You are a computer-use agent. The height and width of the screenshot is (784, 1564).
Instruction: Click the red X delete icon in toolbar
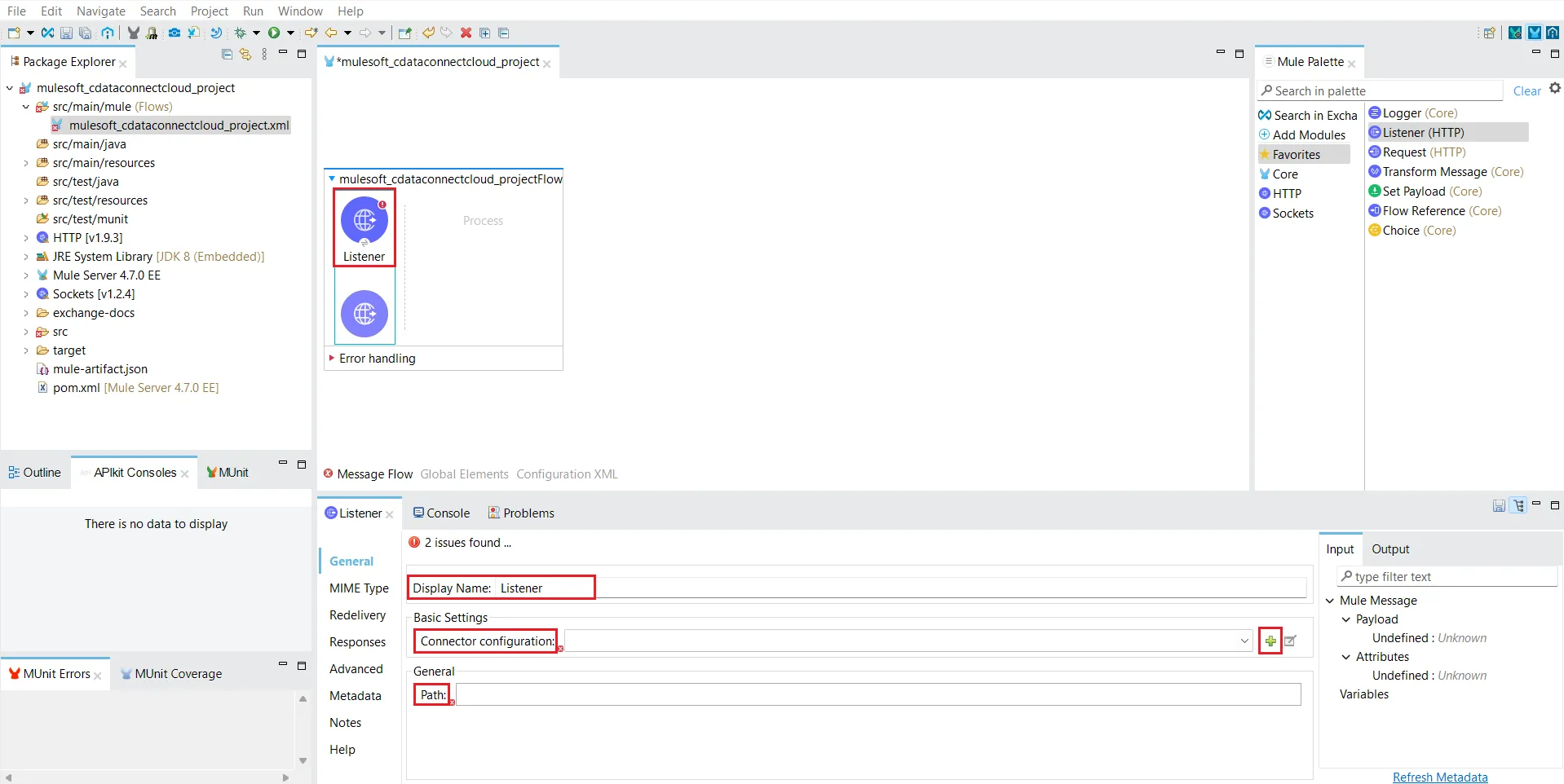pyautogui.click(x=466, y=33)
